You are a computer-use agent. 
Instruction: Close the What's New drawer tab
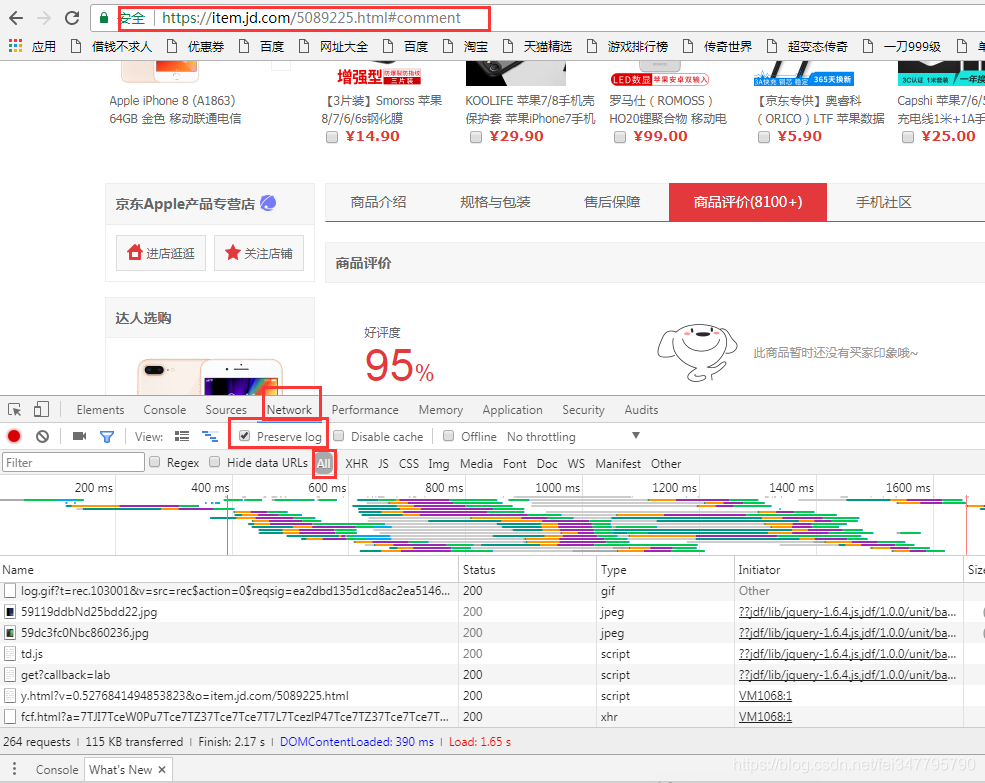(162, 769)
